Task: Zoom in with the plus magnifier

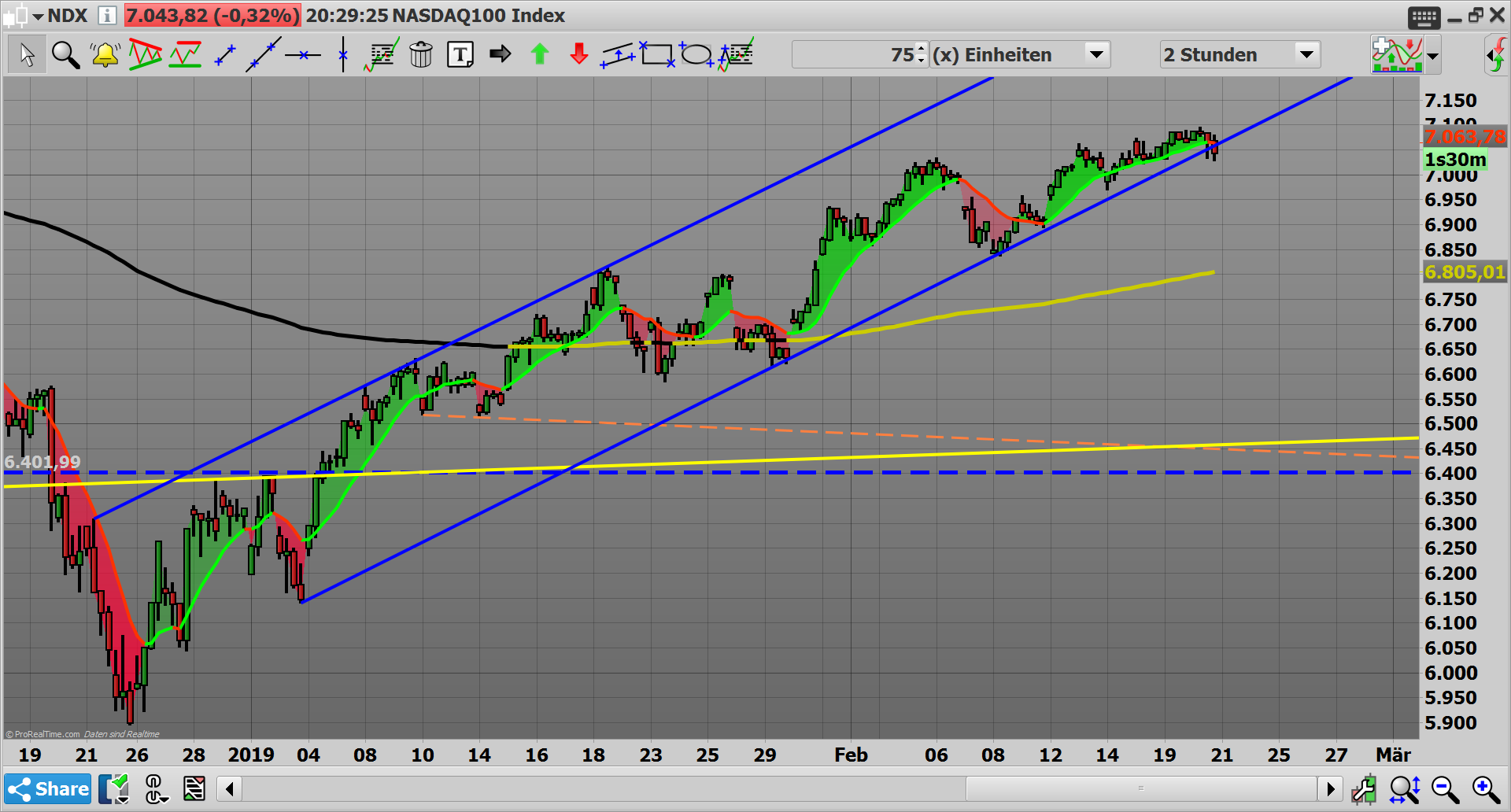Action: tap(1486, 789)
